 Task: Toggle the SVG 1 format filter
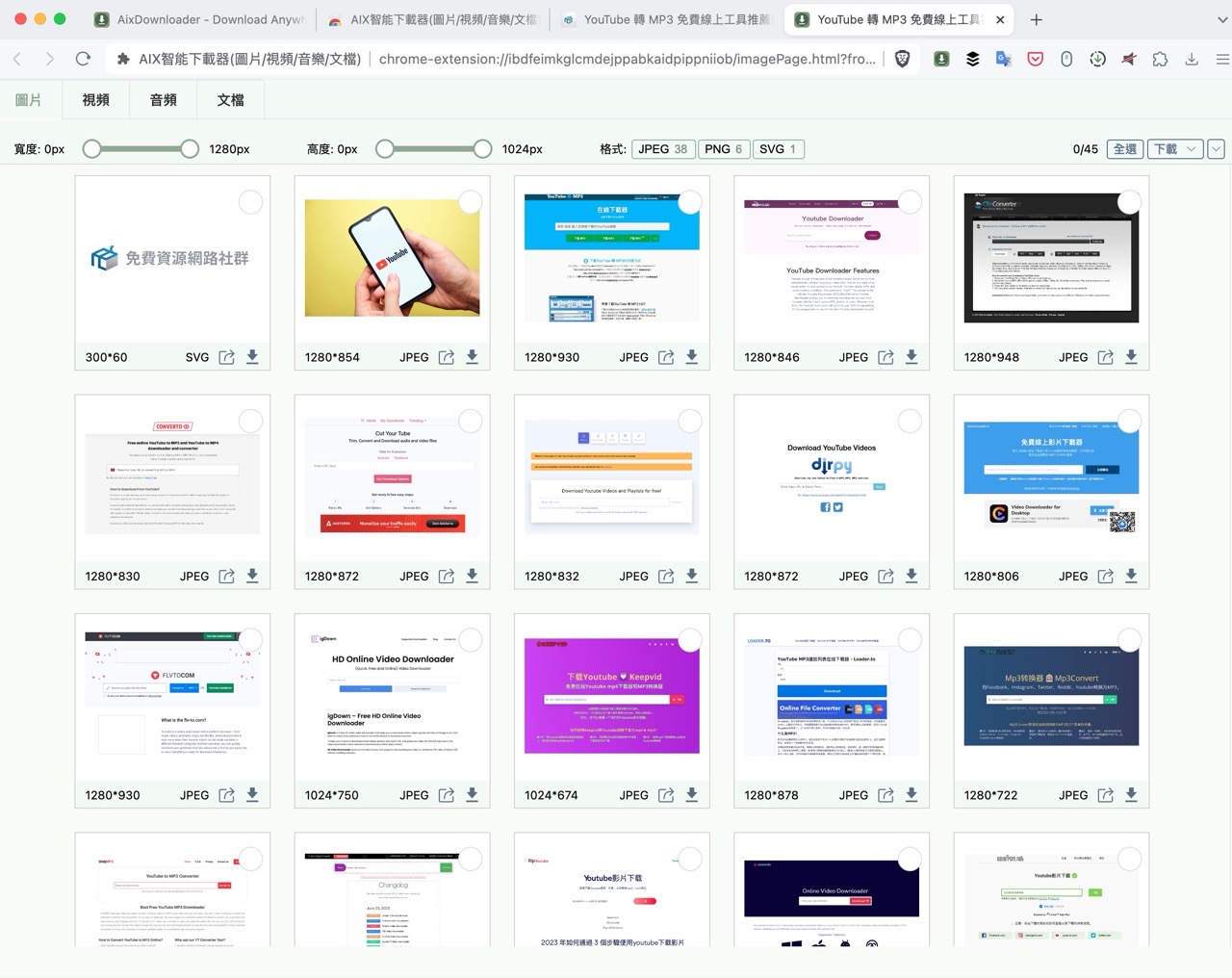[779, 149]
